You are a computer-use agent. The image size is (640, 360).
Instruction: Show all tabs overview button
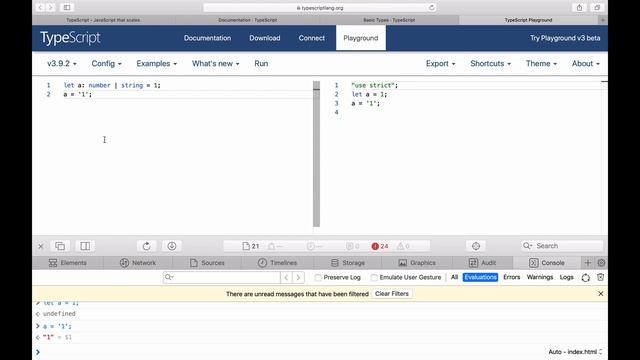(x=597, y=7)
